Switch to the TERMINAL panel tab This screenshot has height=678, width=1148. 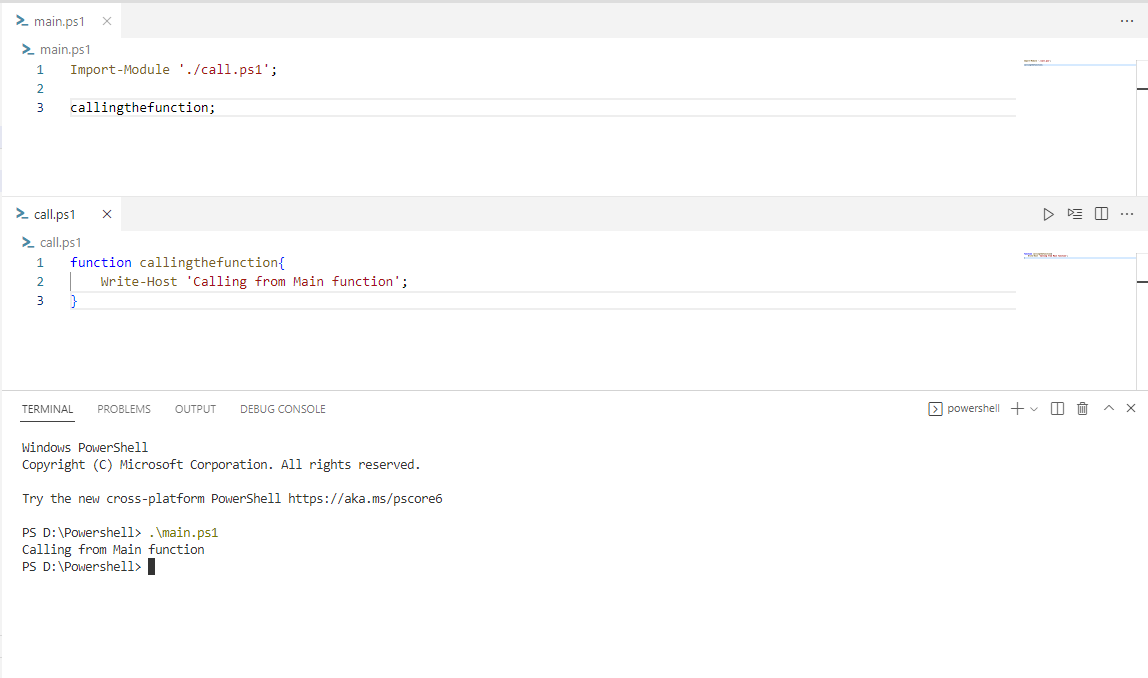[x=48, y=409]
